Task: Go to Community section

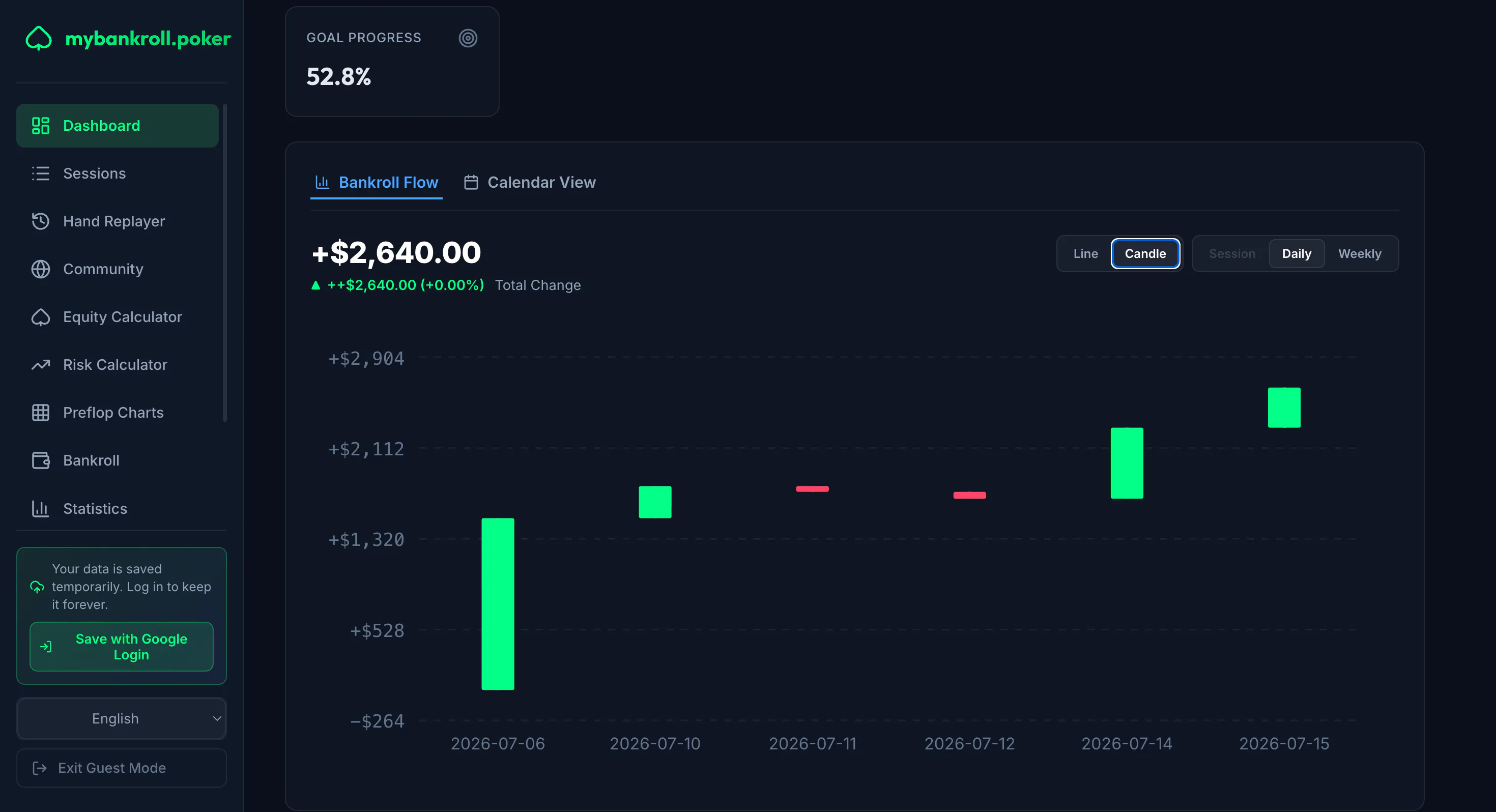Action: pos(118,269)
